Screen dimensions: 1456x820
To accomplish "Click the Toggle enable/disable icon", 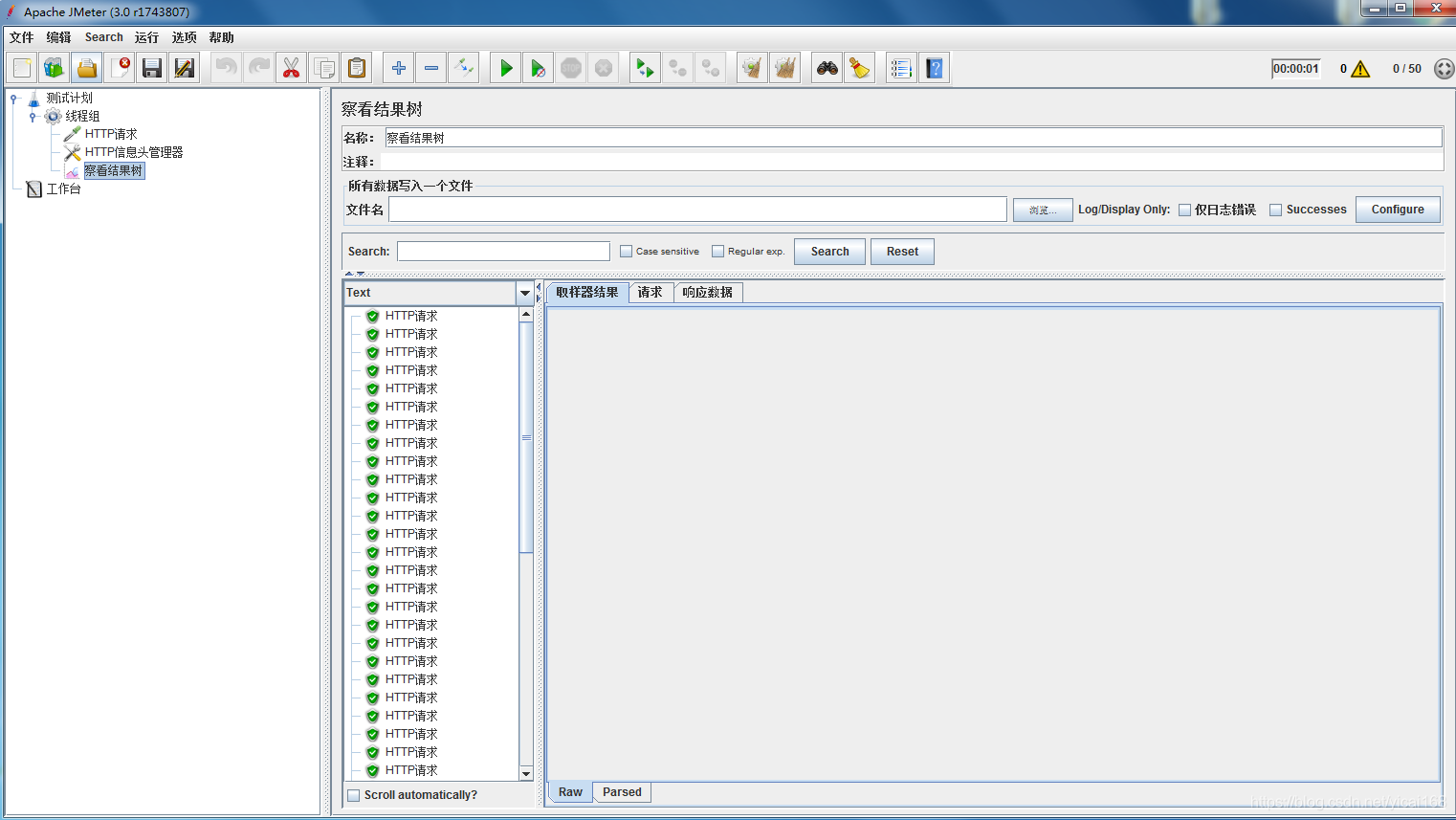I will [464, 68].
